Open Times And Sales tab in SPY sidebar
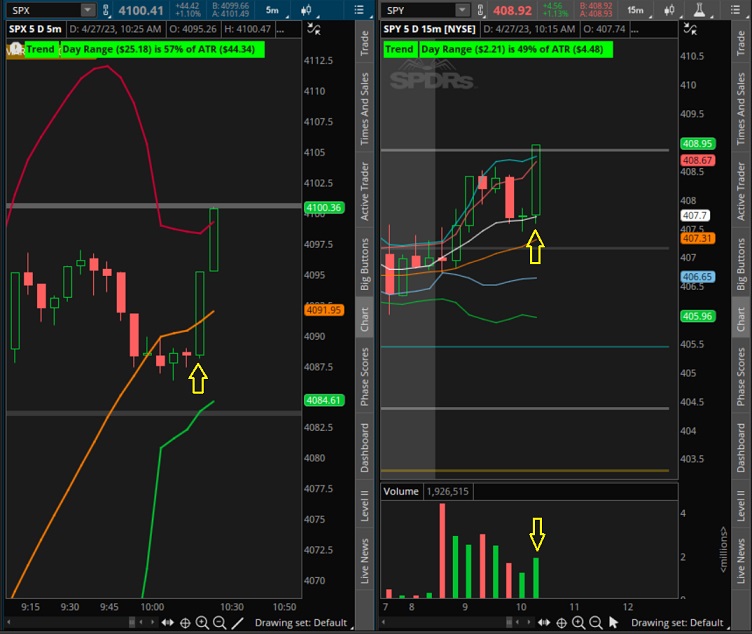Image resolution: width=752 pixels, height=634 pixels. (741, 108)
